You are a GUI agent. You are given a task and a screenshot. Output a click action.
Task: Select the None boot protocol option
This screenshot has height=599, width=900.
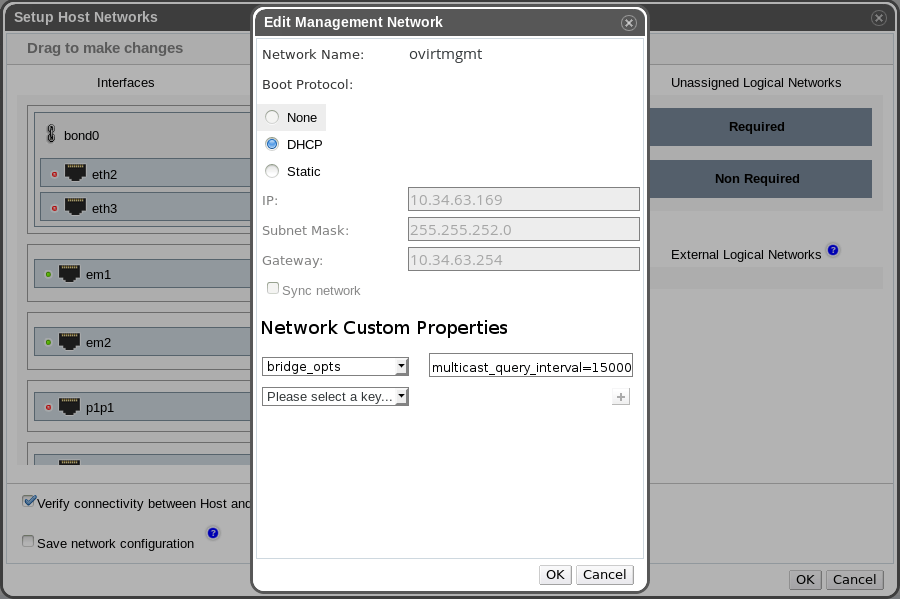tap(272, 117)
